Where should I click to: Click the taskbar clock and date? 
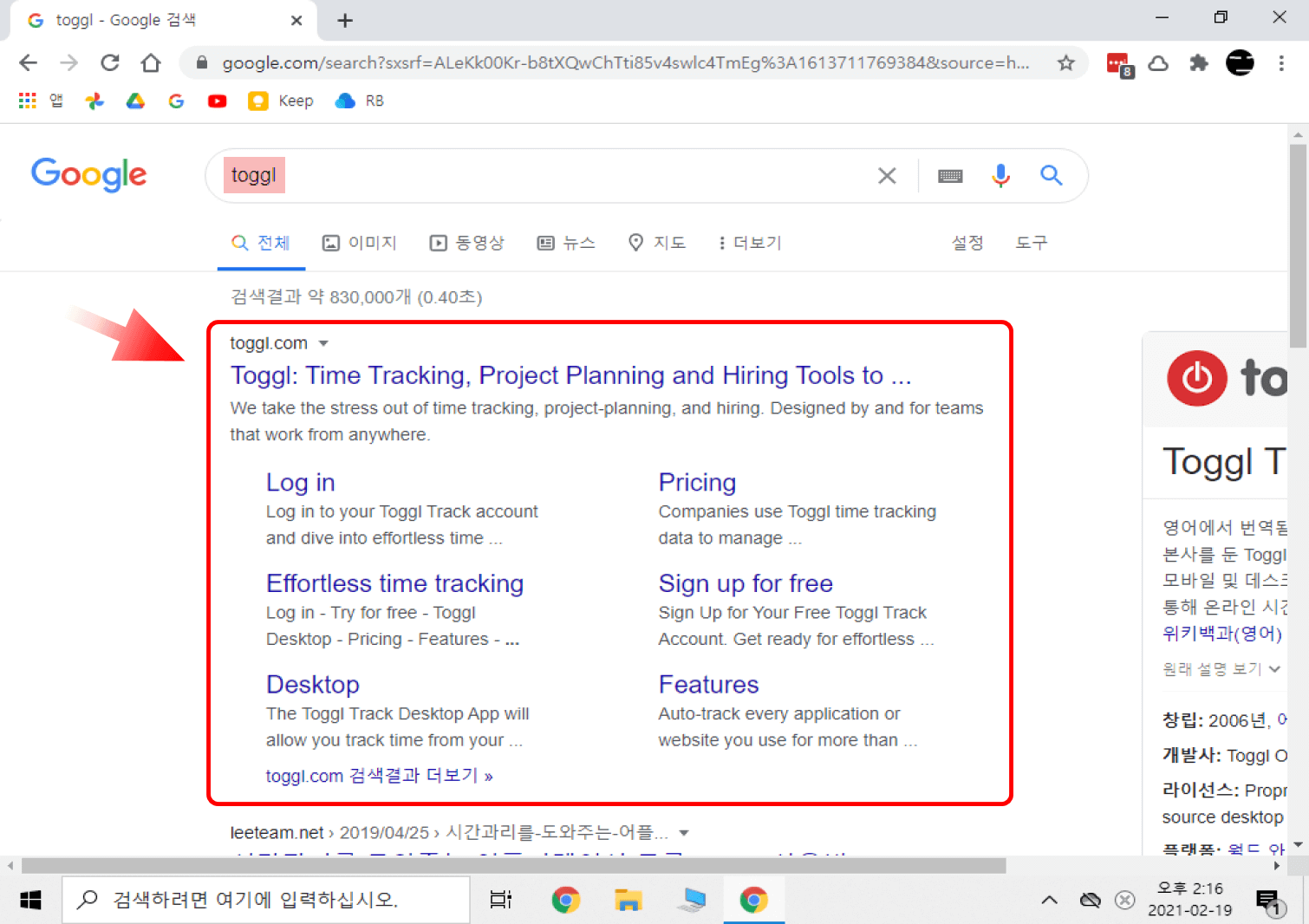click(x=1189, y=900)
